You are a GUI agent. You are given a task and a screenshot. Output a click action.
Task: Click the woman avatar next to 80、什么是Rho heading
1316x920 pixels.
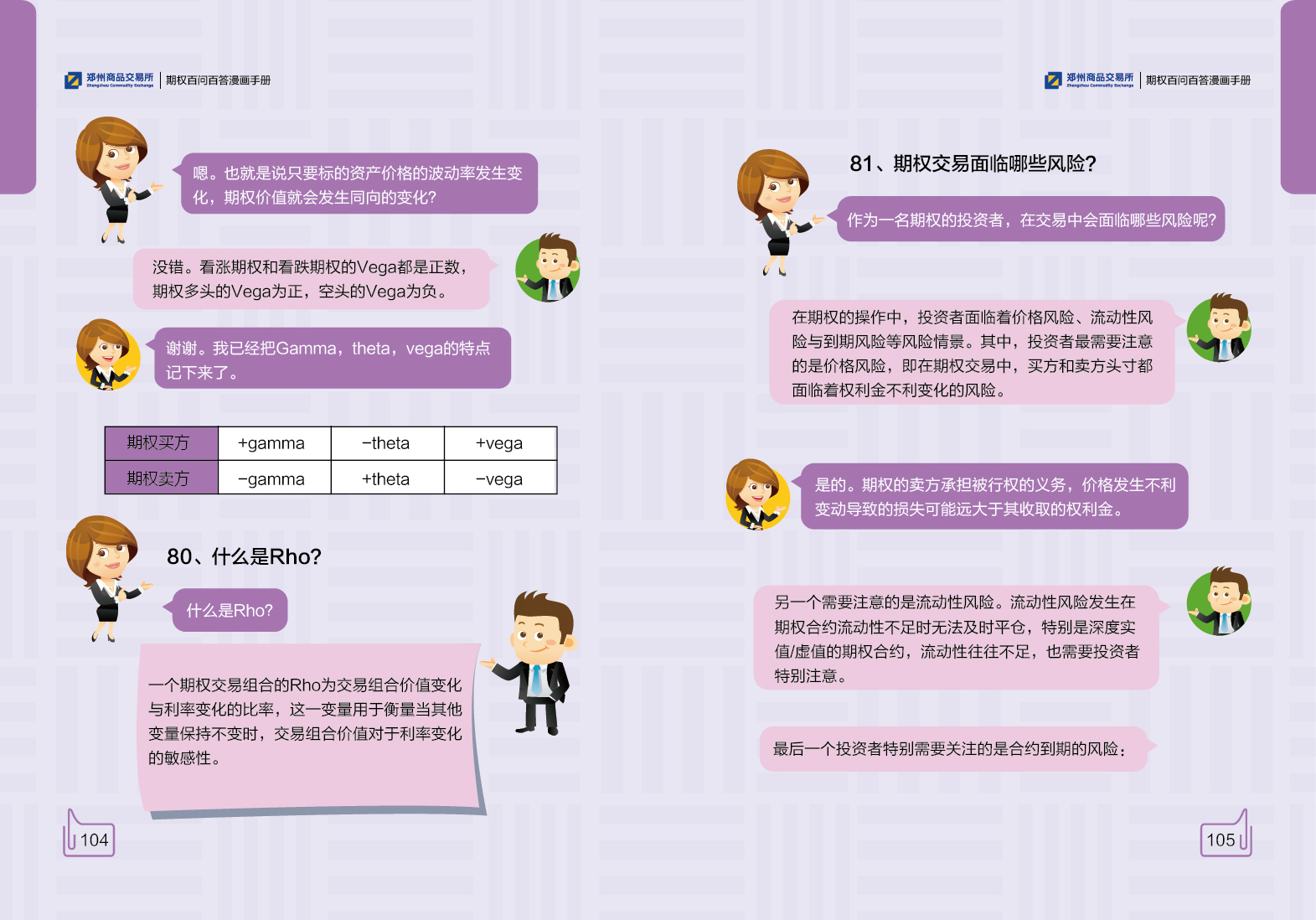[x=105, y=576]
